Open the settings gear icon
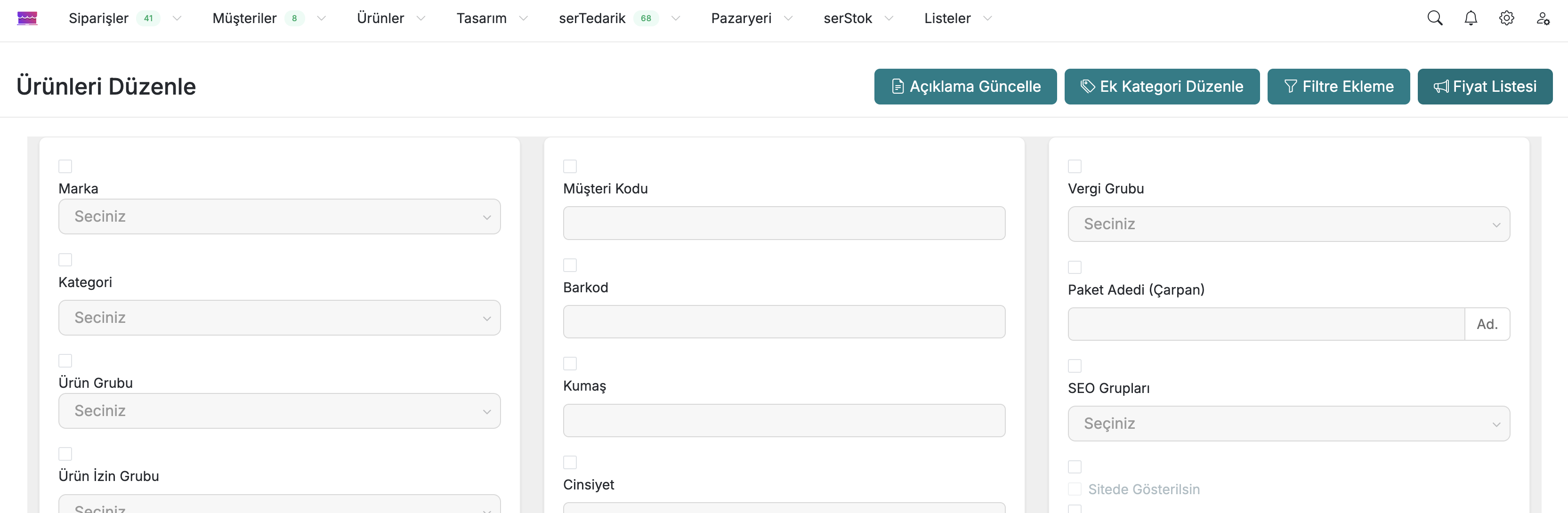This screenshot has height=513, width=1568. click(1506, 18)
